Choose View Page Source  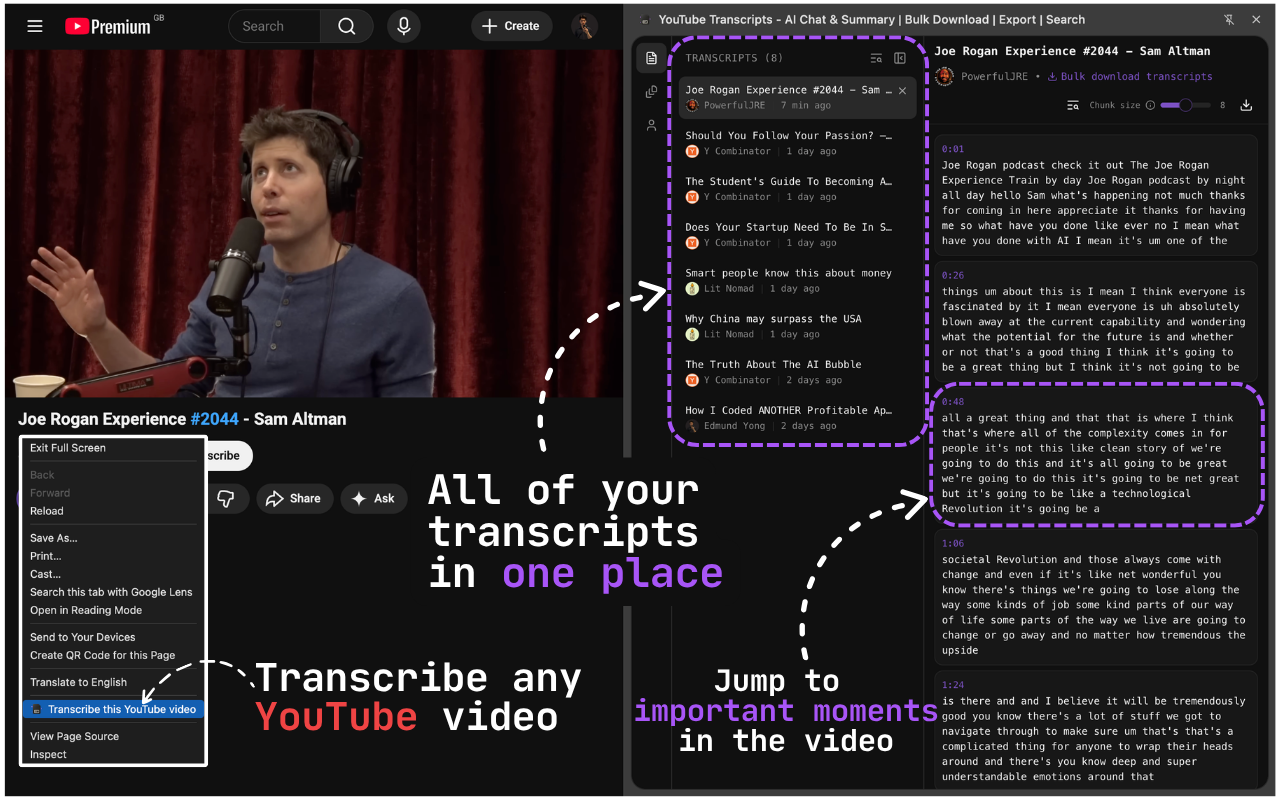[x=75, y=736]
